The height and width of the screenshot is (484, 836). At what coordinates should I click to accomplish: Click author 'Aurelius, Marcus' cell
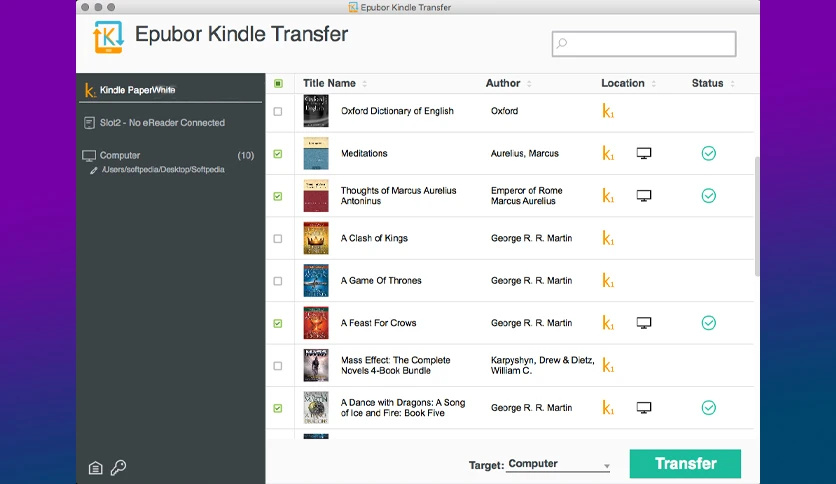(x=525, y=154)
